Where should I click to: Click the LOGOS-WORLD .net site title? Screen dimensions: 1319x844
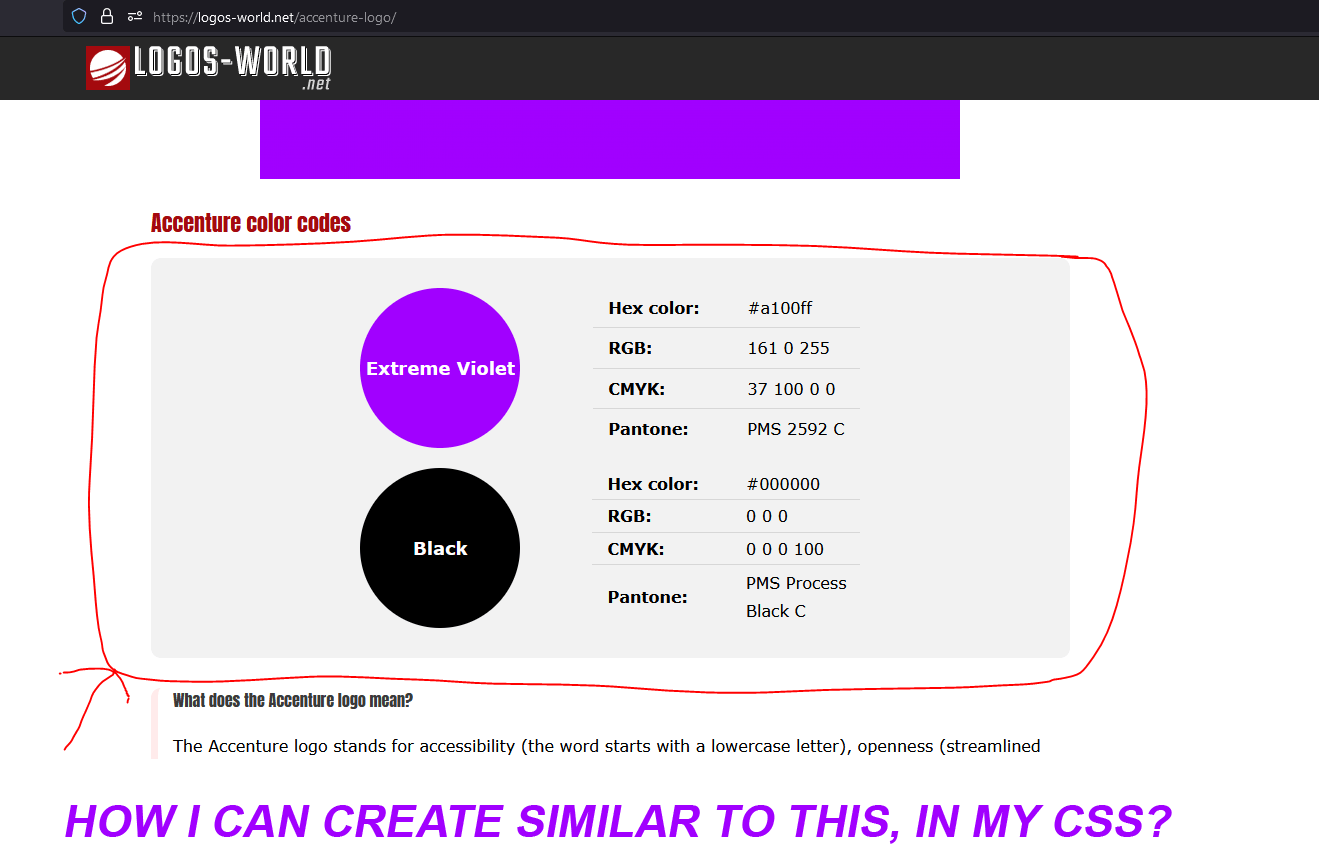pyautogui.click(x=232, y=68)
